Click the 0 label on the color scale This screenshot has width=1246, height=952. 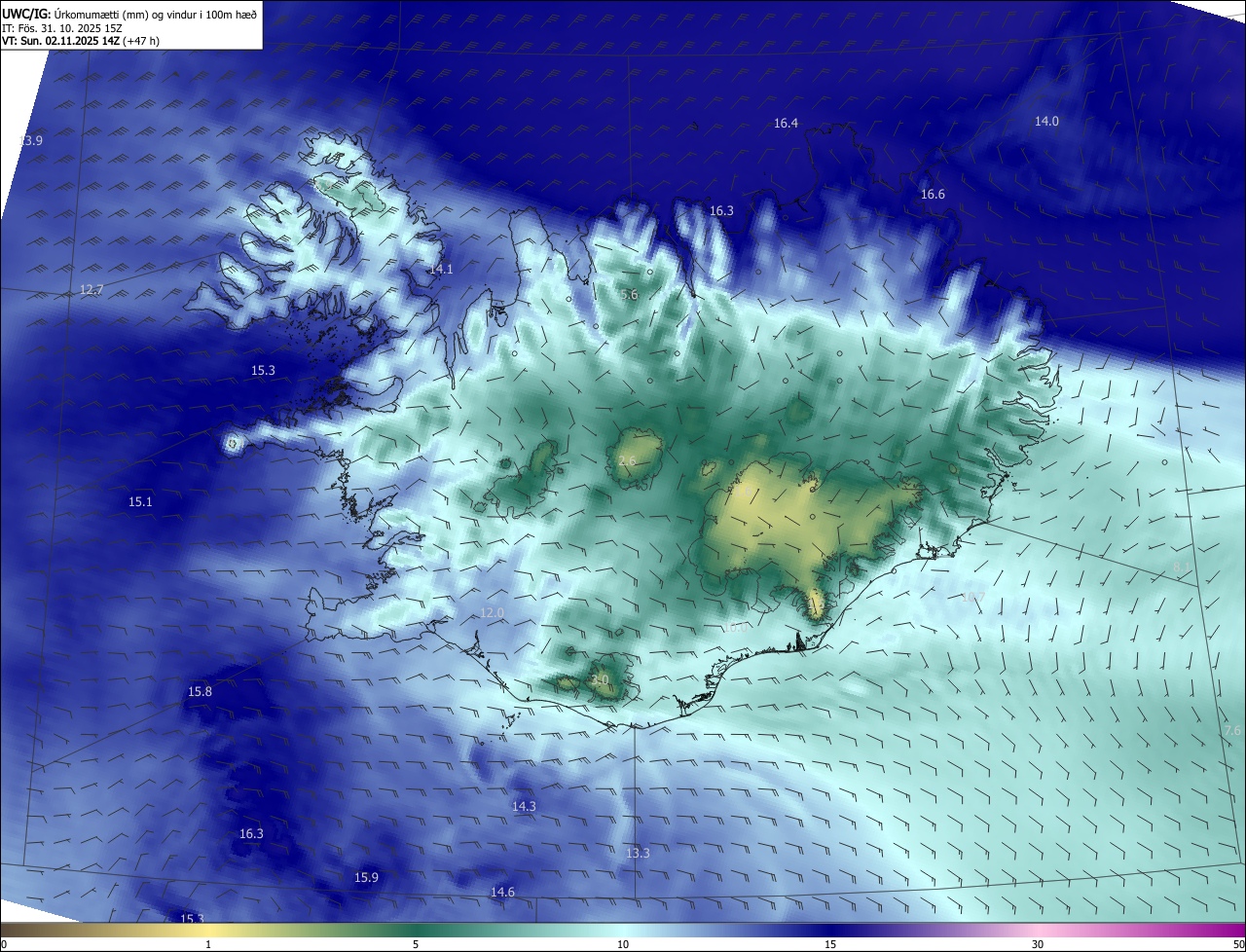[x=3, y=944]
